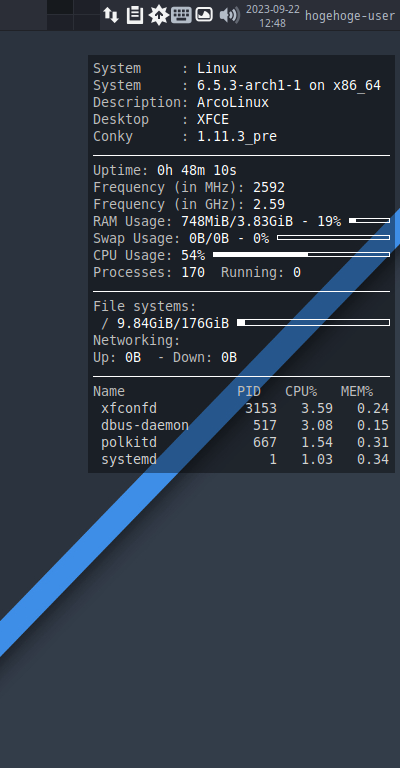Open the volume speaker icon
The height and width of the screenshot is (768, 400).
pos(229,15)
